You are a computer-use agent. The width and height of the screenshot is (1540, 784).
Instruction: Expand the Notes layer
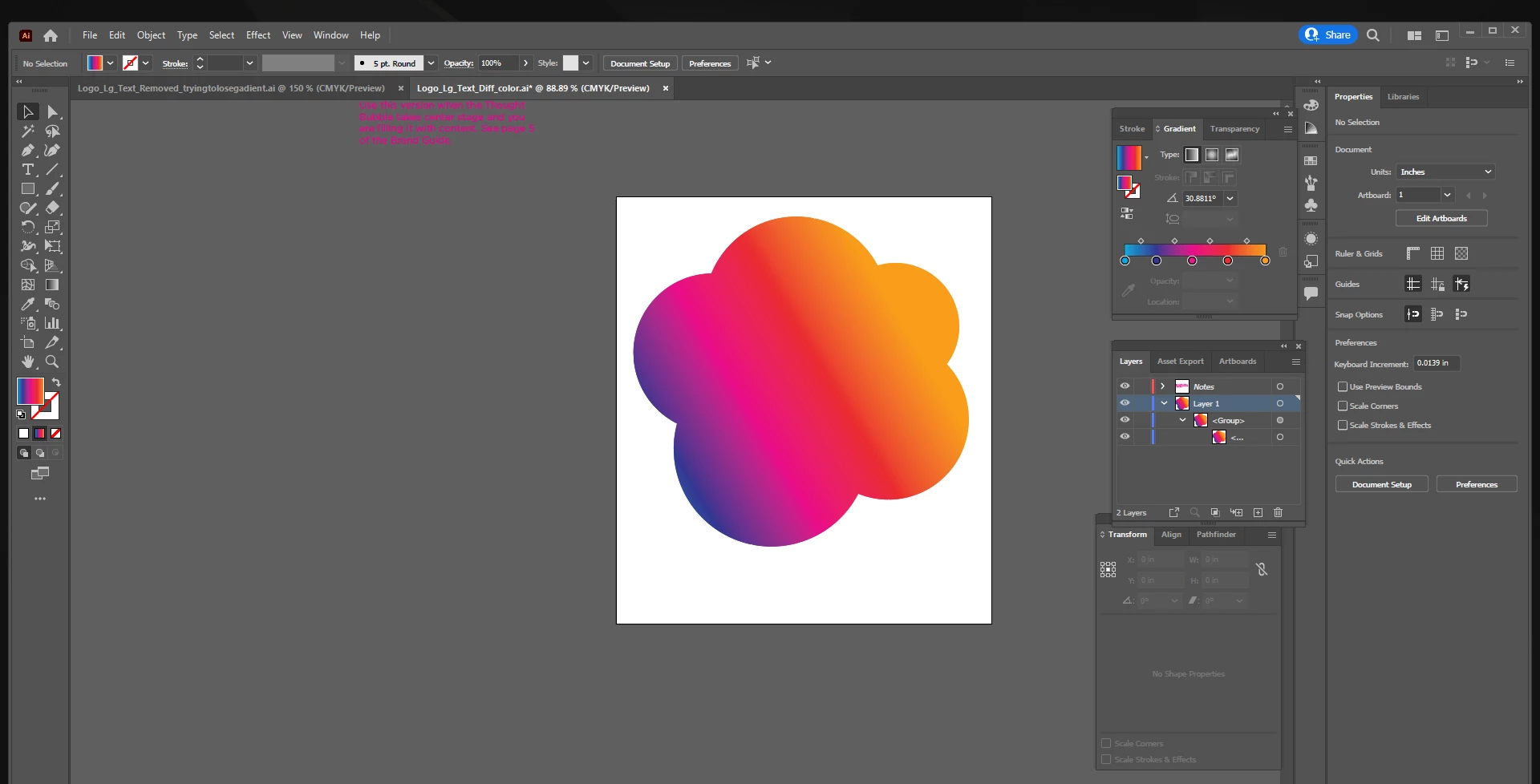click(1163, 386)
